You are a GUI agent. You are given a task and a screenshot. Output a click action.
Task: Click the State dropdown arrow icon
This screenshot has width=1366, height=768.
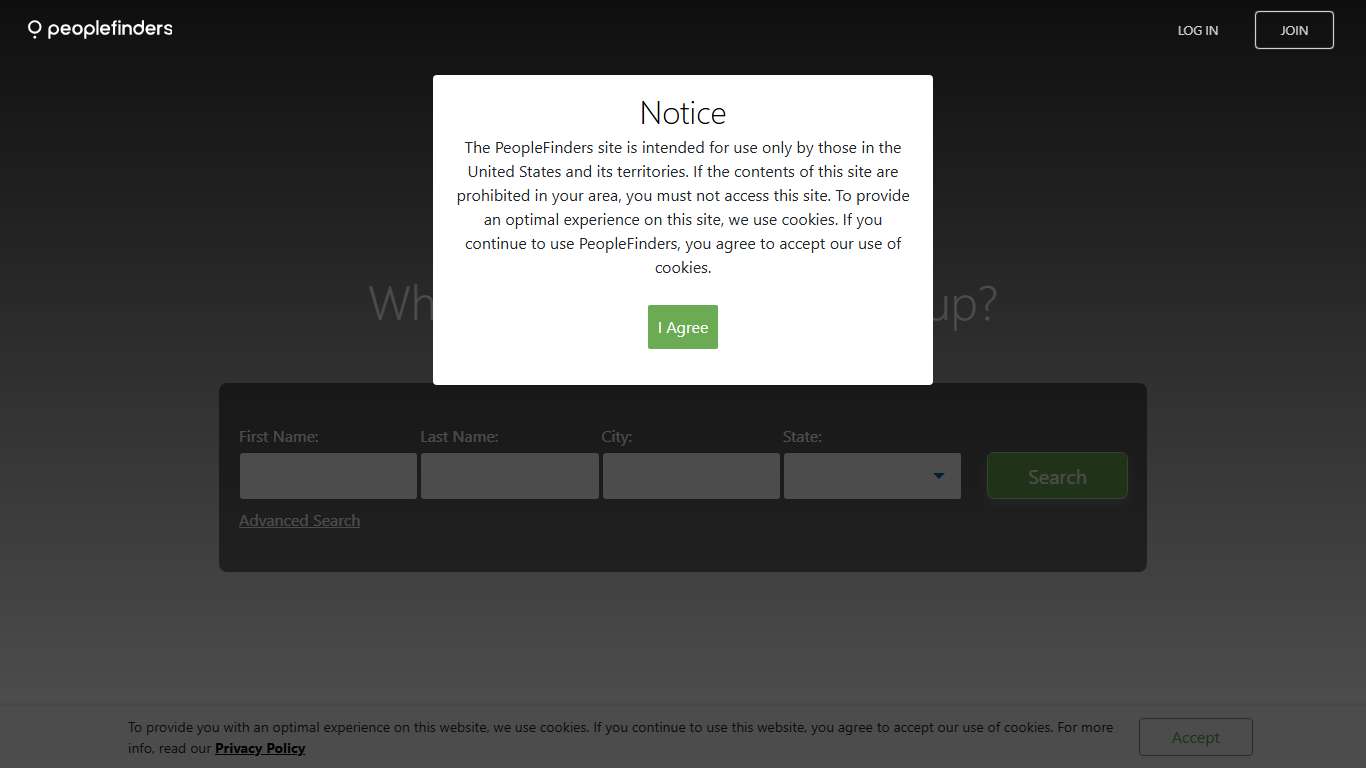pos(938,476)
